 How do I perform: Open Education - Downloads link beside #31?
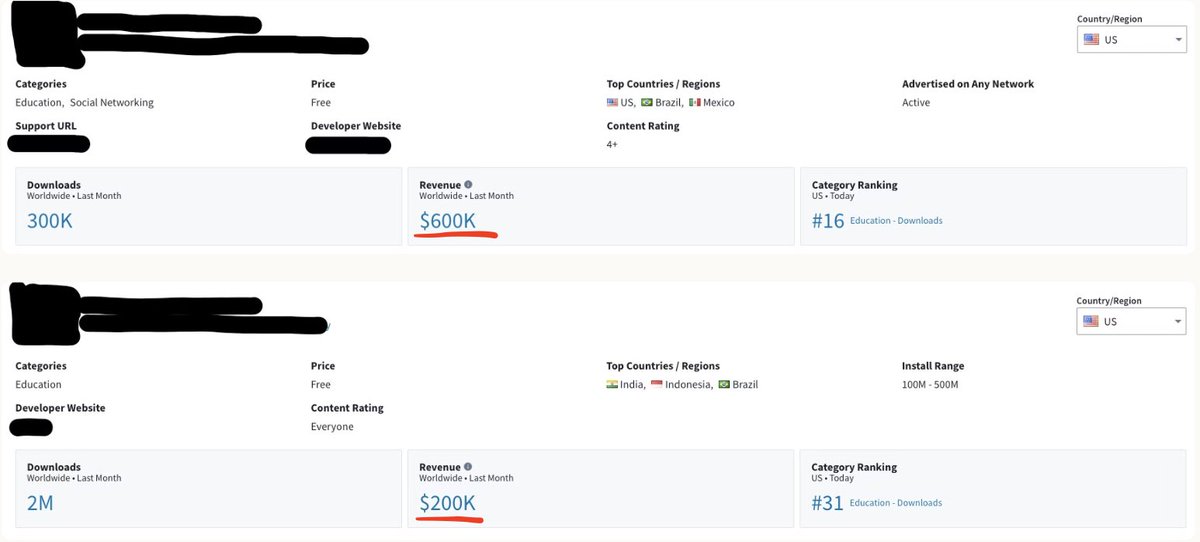(x=896, y=503)
